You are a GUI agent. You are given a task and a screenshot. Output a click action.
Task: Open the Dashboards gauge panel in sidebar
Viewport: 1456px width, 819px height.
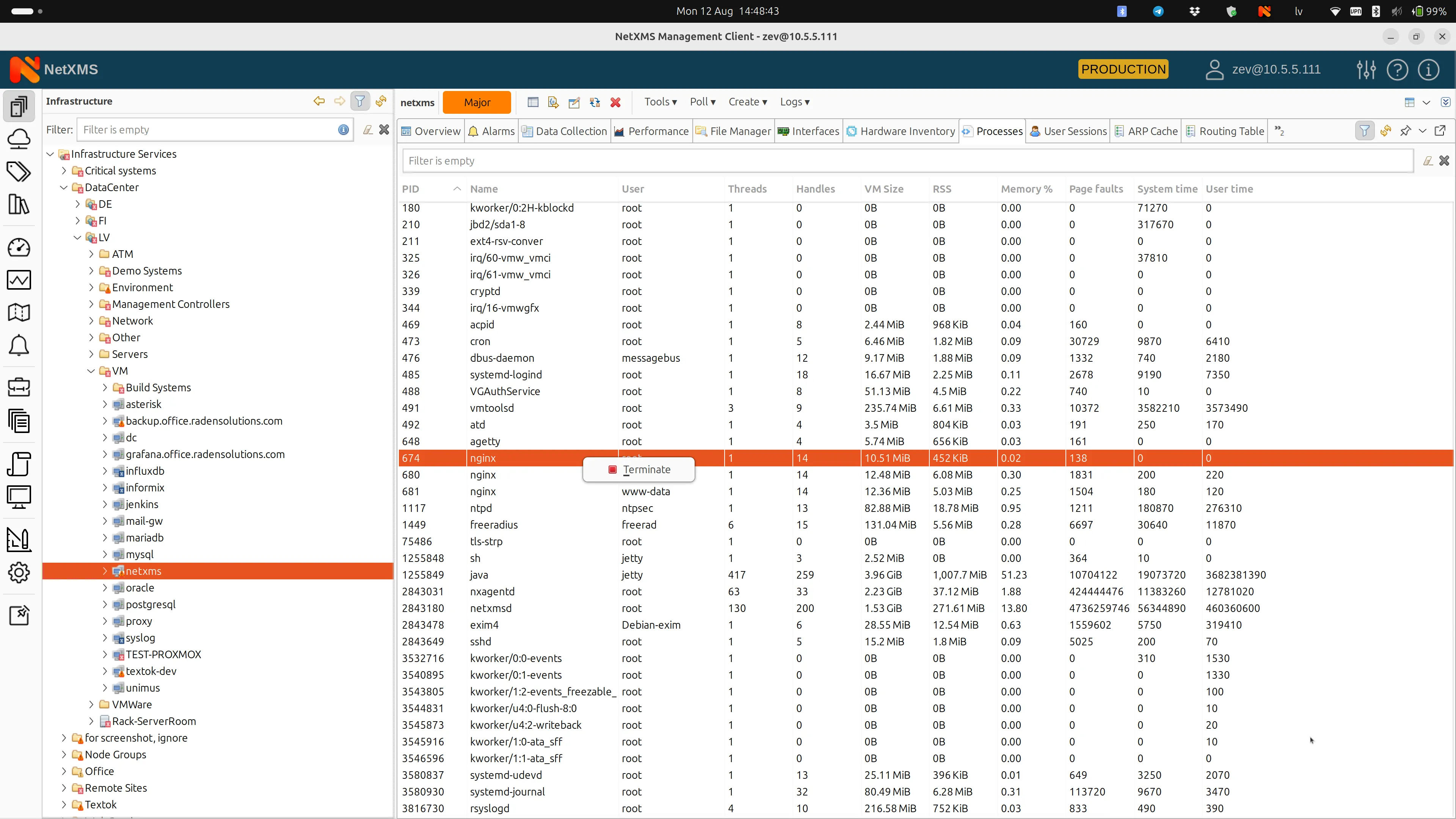click(x=19, y=247)
